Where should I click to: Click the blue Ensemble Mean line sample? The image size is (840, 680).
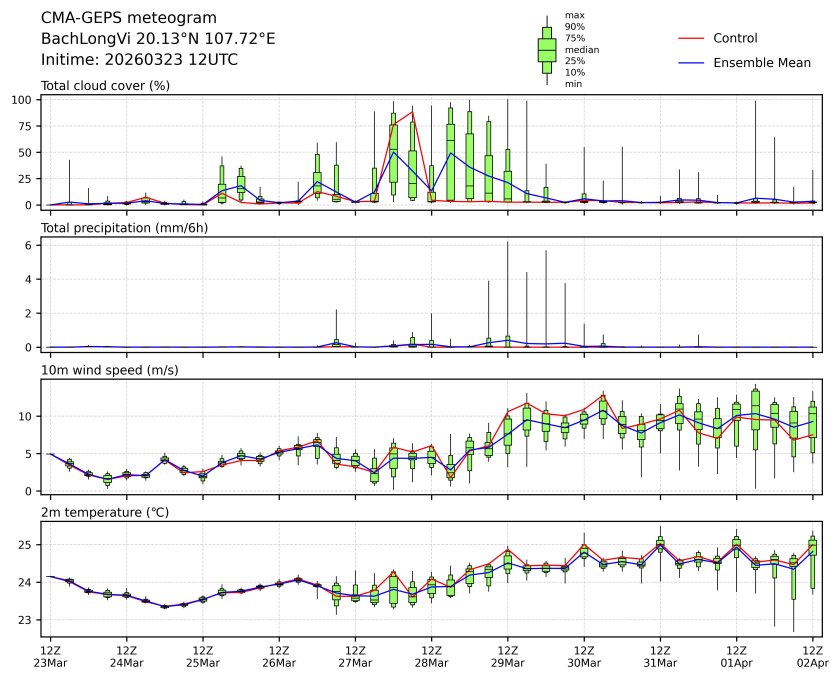[x=692, y=62]
